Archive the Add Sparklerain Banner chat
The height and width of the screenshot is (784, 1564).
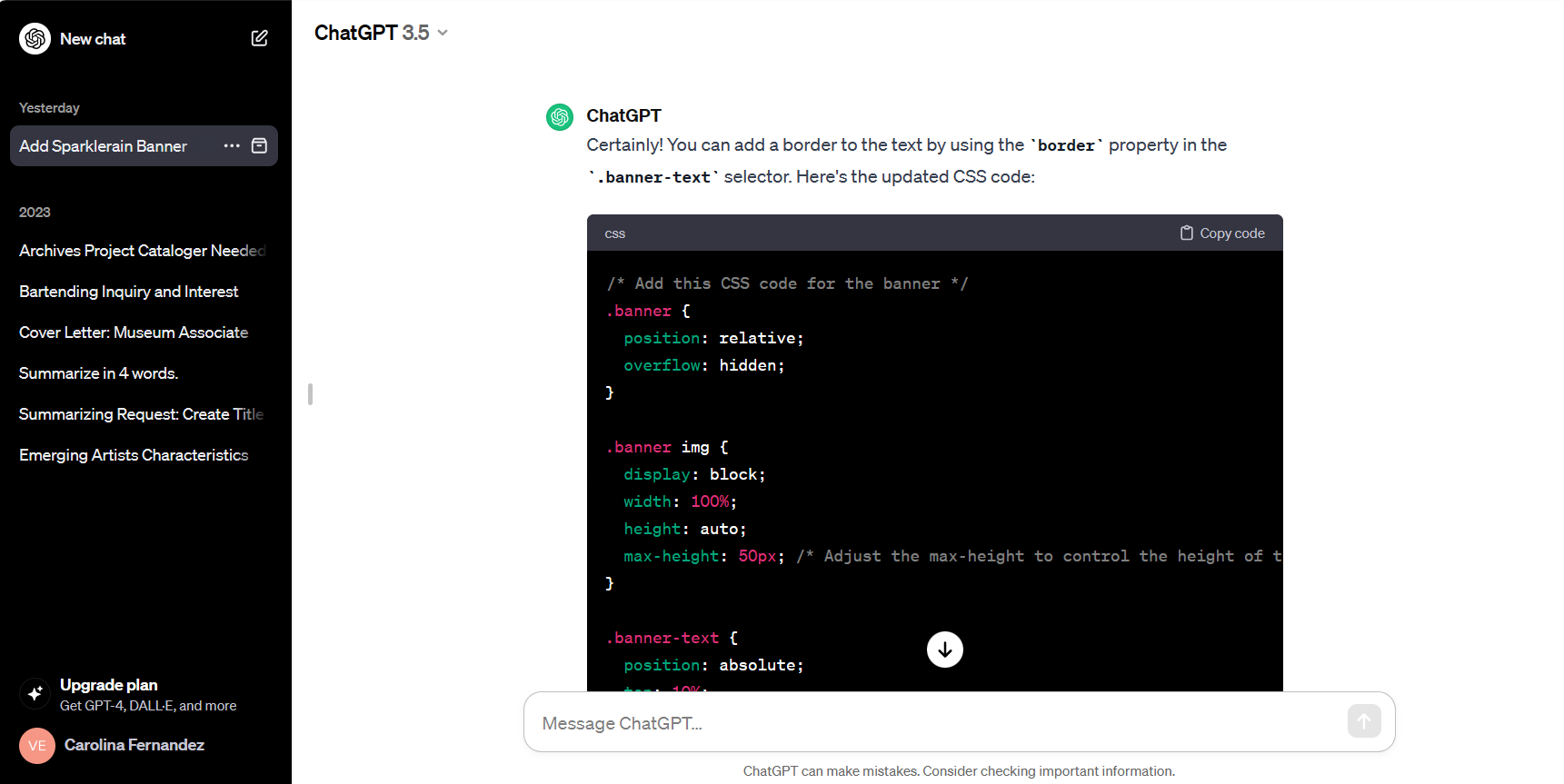[259, 145]
